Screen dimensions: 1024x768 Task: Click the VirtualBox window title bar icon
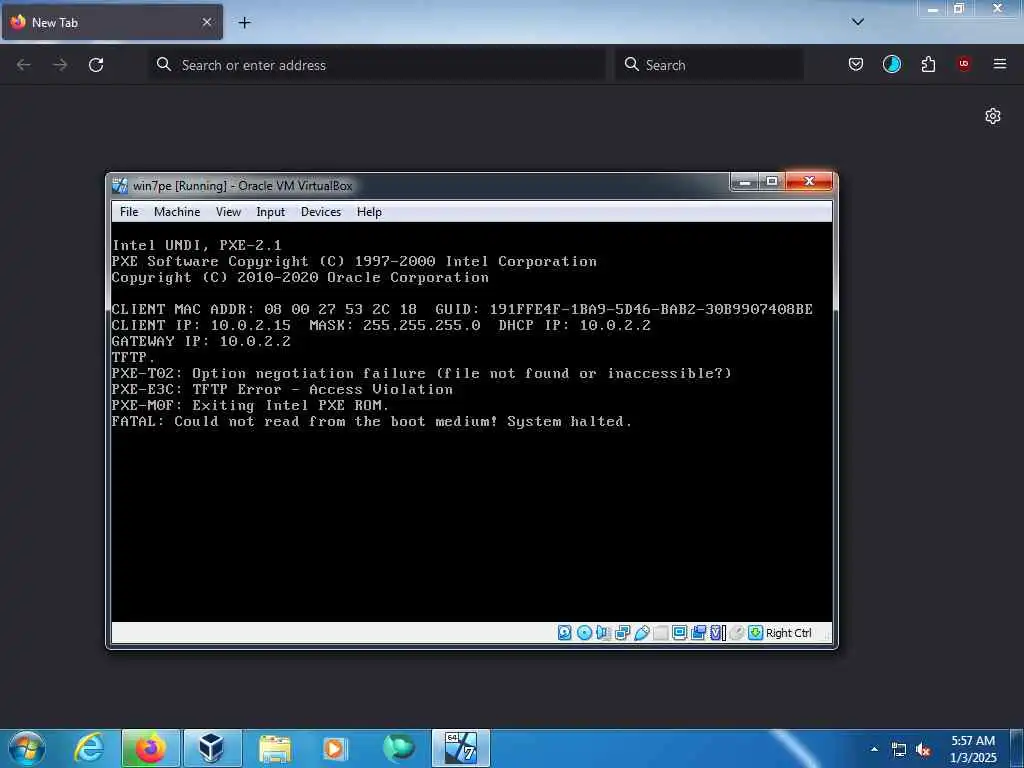click(120, 185)
